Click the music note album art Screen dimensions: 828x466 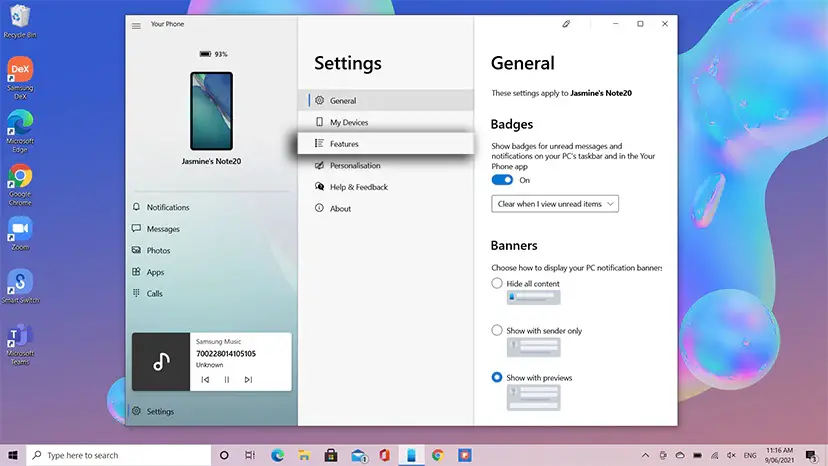[x=161, y=362]
